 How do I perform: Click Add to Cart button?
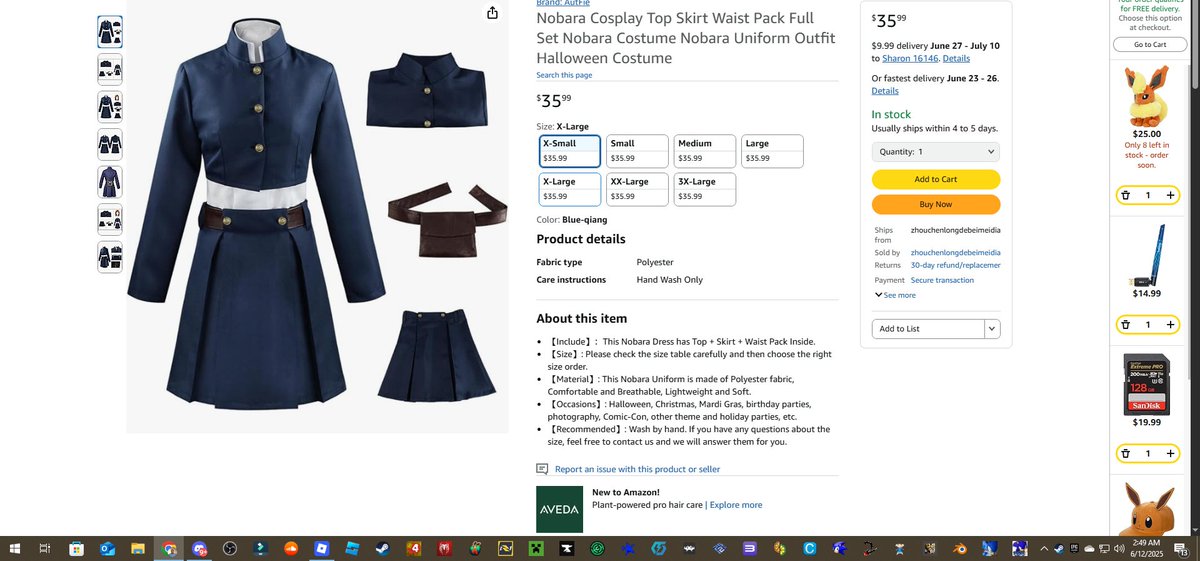[936, 179]
